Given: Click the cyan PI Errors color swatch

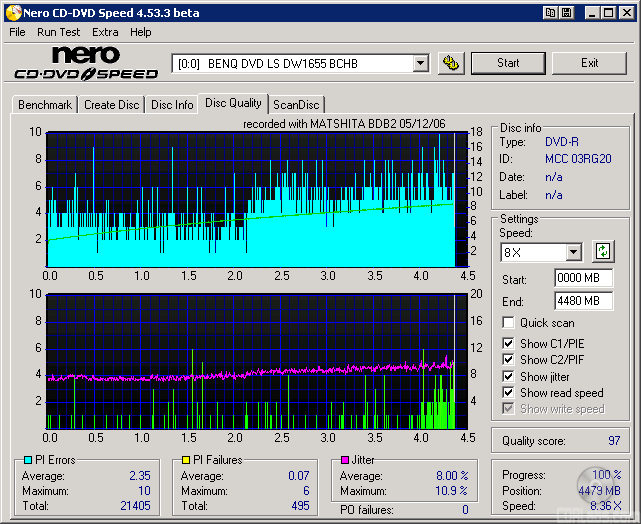Looking at the screenshot, I should pyautogui.click(x=27, y=460).
